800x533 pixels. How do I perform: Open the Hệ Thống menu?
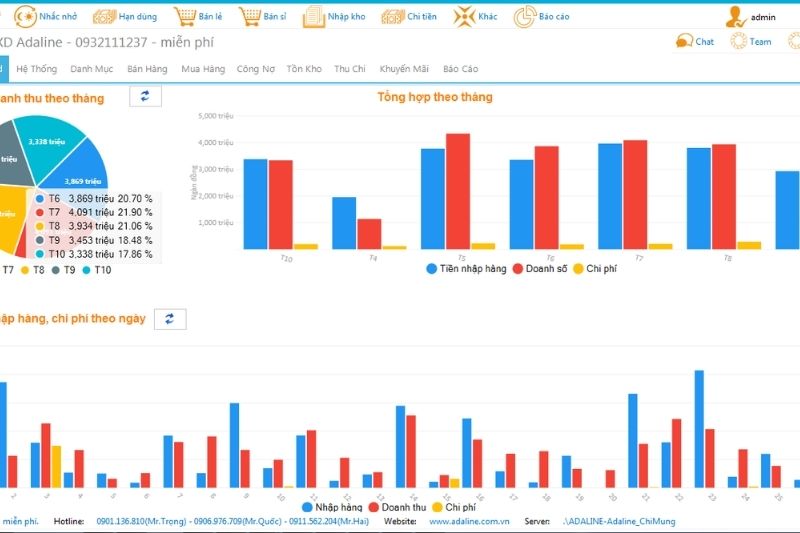(37, 69)
